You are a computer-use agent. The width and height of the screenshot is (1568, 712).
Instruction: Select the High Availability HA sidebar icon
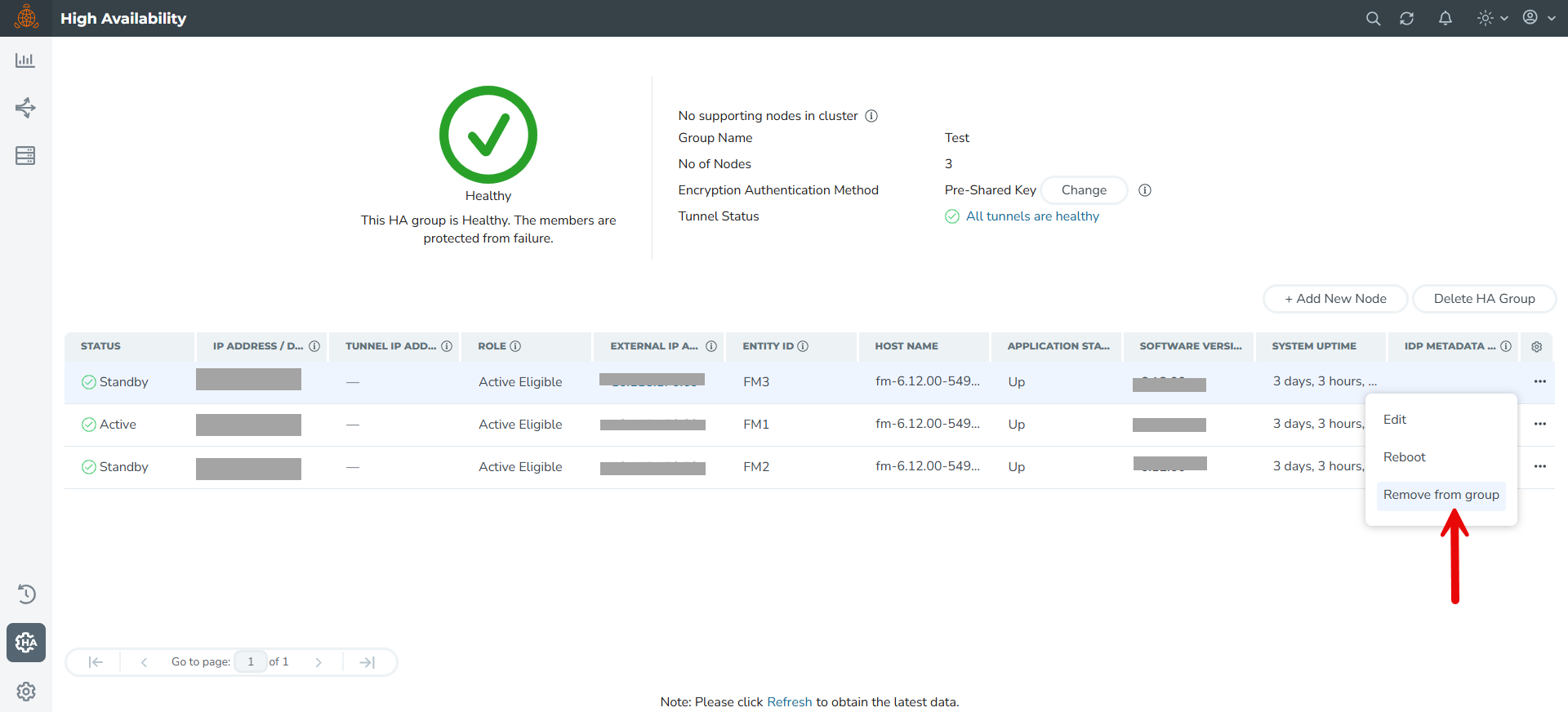coord(26,643)
